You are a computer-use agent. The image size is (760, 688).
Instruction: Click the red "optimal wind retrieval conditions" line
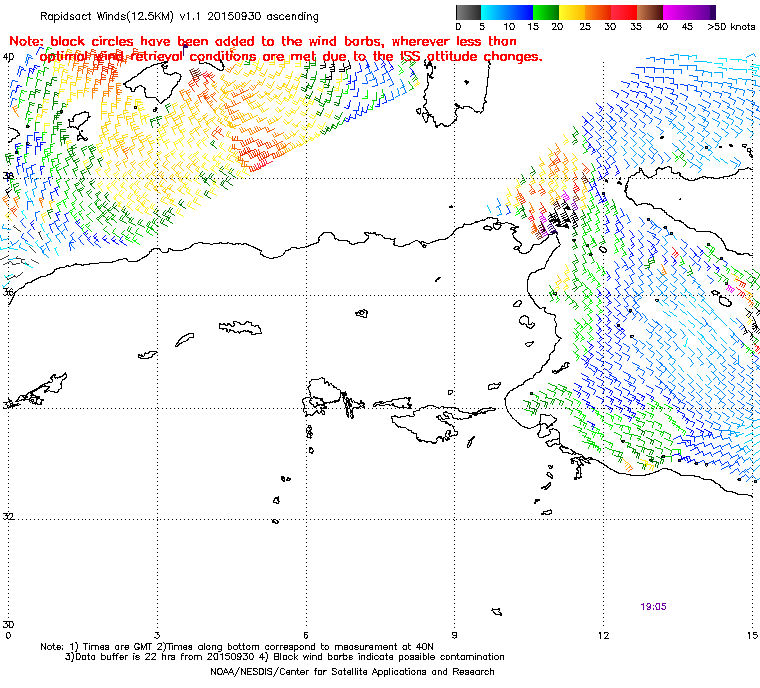click(x=291, y=57)
